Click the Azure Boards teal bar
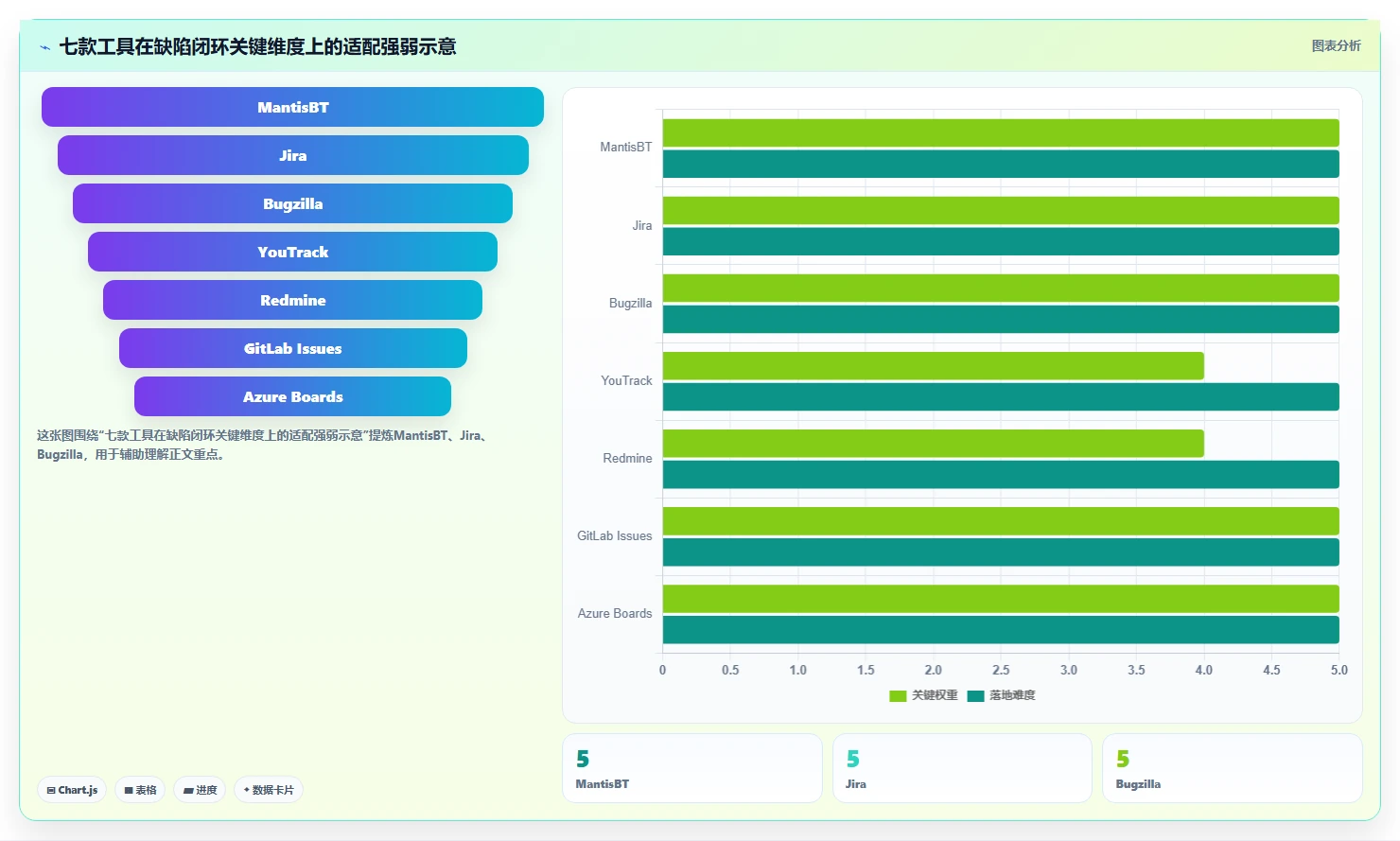 click(1001, 629)
